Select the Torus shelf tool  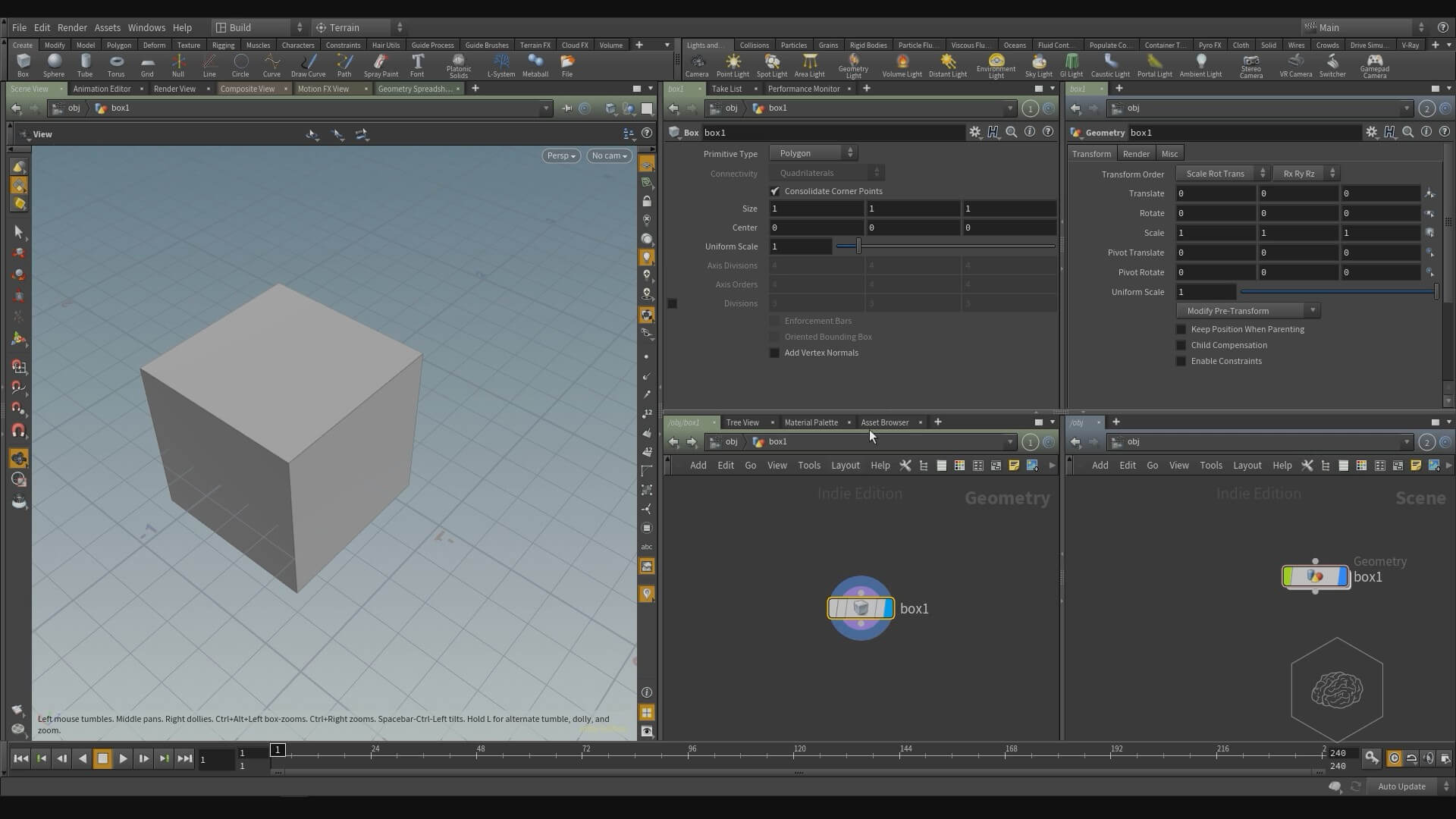coord(116,62)
